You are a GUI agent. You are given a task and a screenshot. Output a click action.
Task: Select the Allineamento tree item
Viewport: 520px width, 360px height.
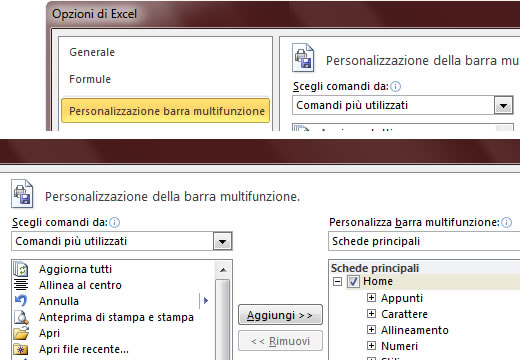coord(415,330)
